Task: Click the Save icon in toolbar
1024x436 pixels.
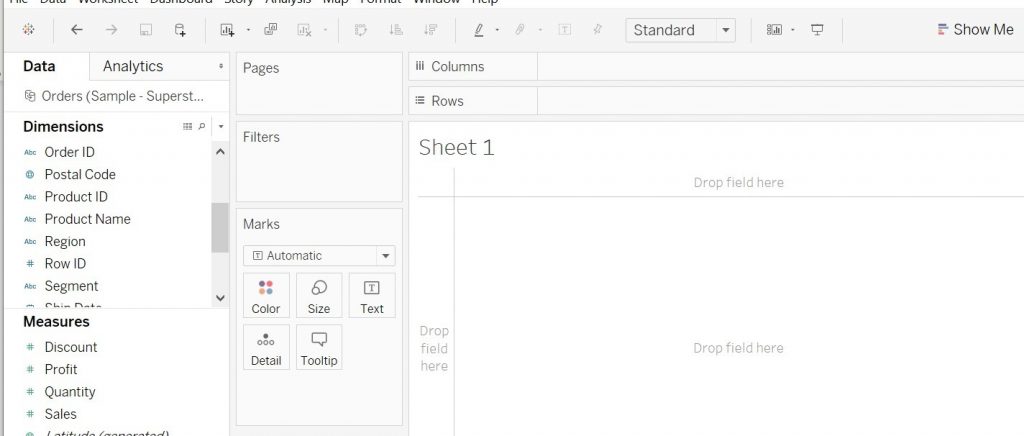Action: click(146, 29)
